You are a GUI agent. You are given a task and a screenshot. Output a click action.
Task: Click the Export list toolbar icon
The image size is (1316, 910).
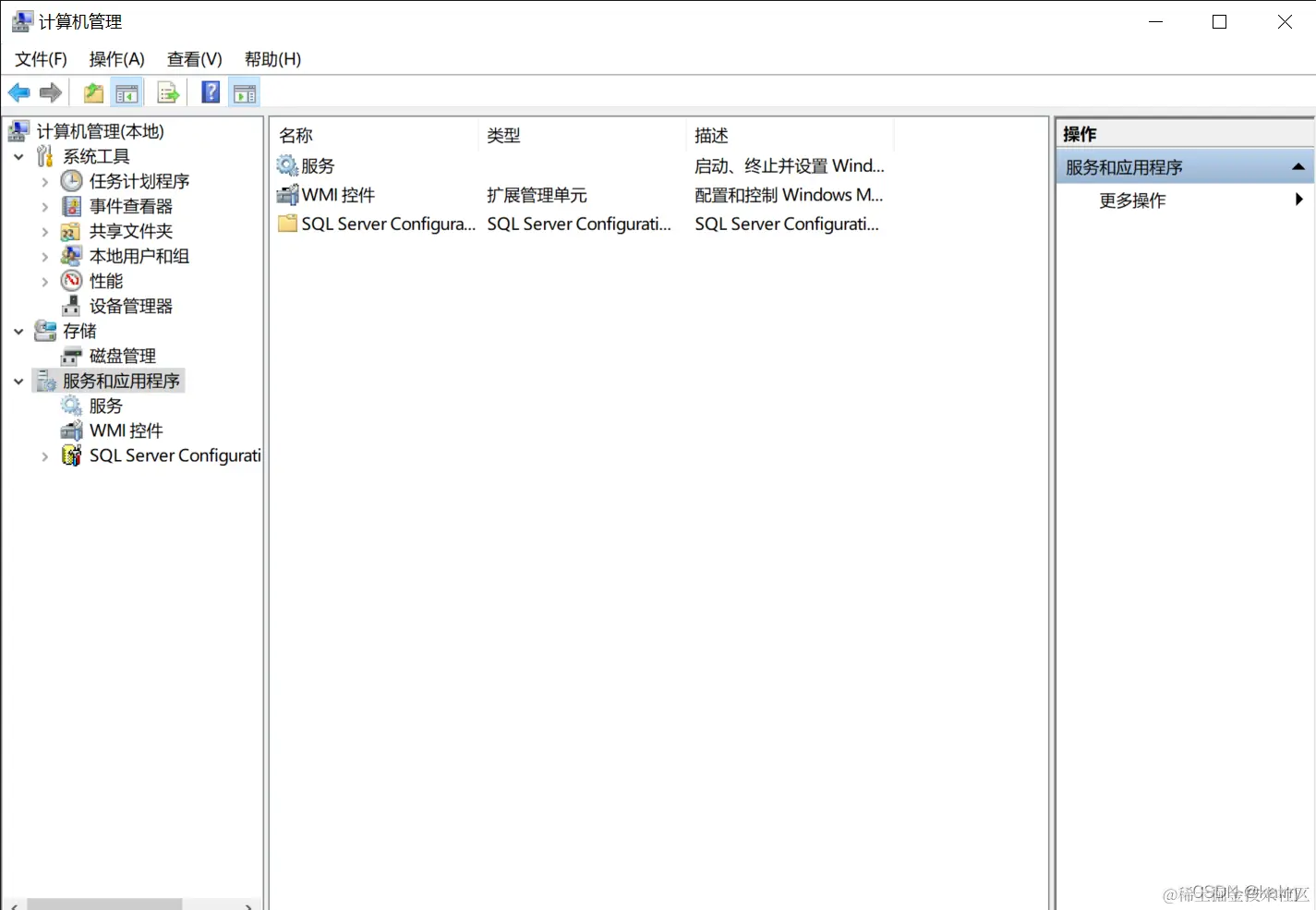pos(168,92)
